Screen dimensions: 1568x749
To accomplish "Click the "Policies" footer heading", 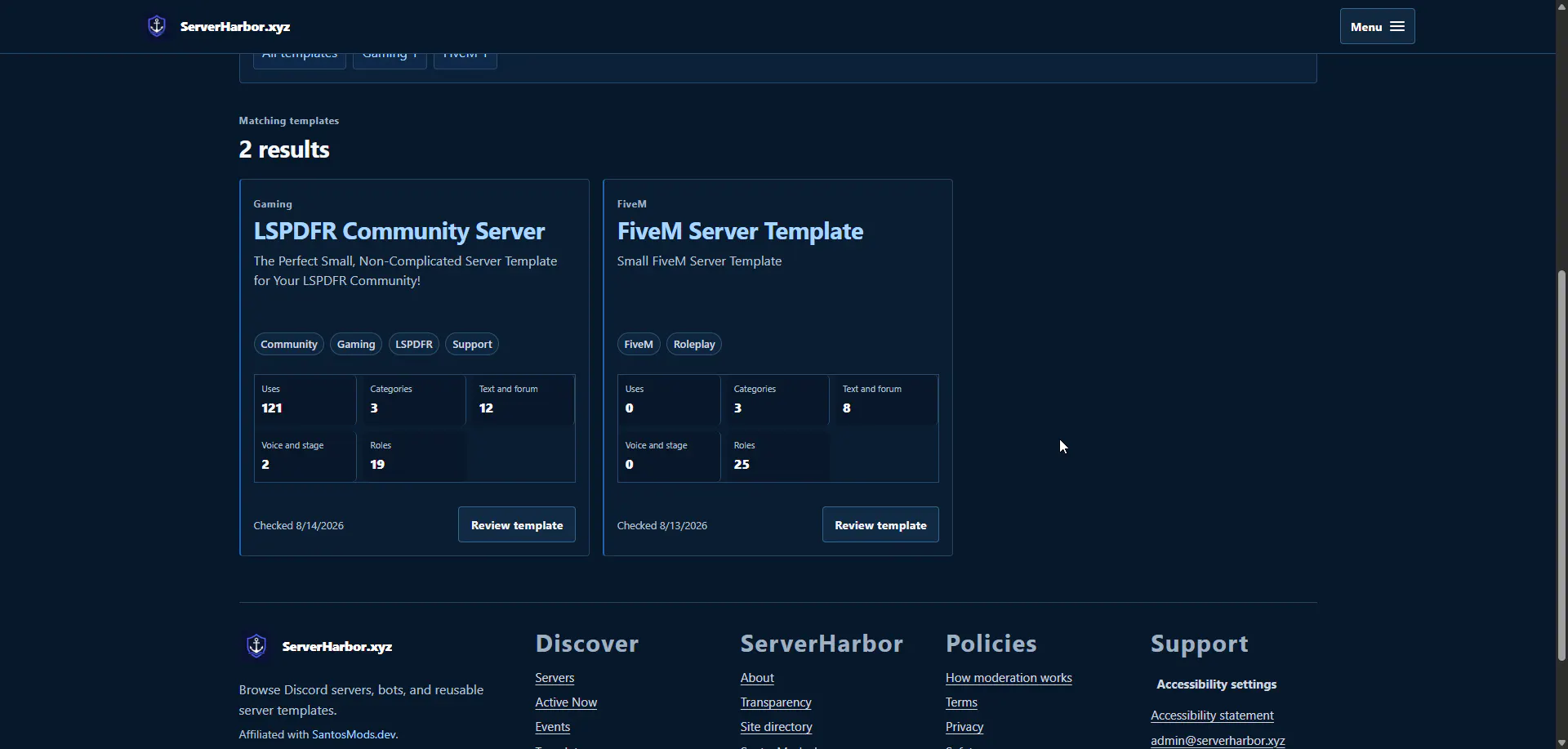I will [991, 644].
